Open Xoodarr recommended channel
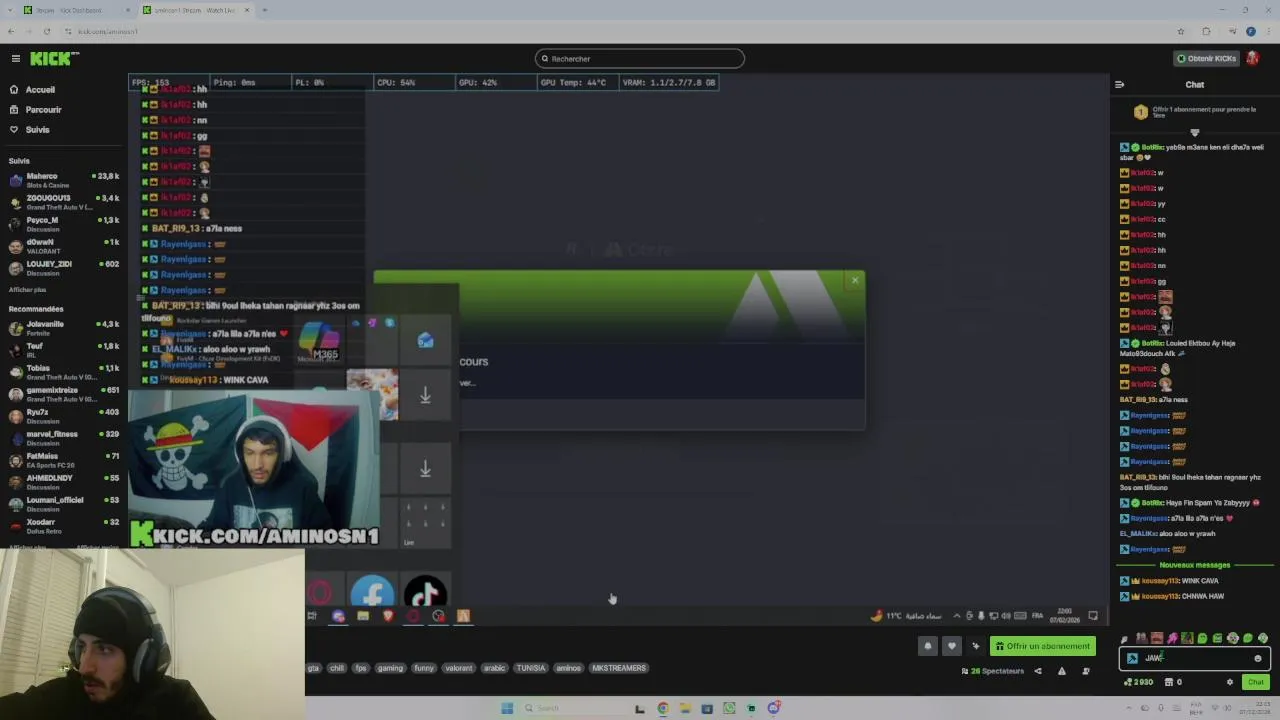 coord(64,526)
